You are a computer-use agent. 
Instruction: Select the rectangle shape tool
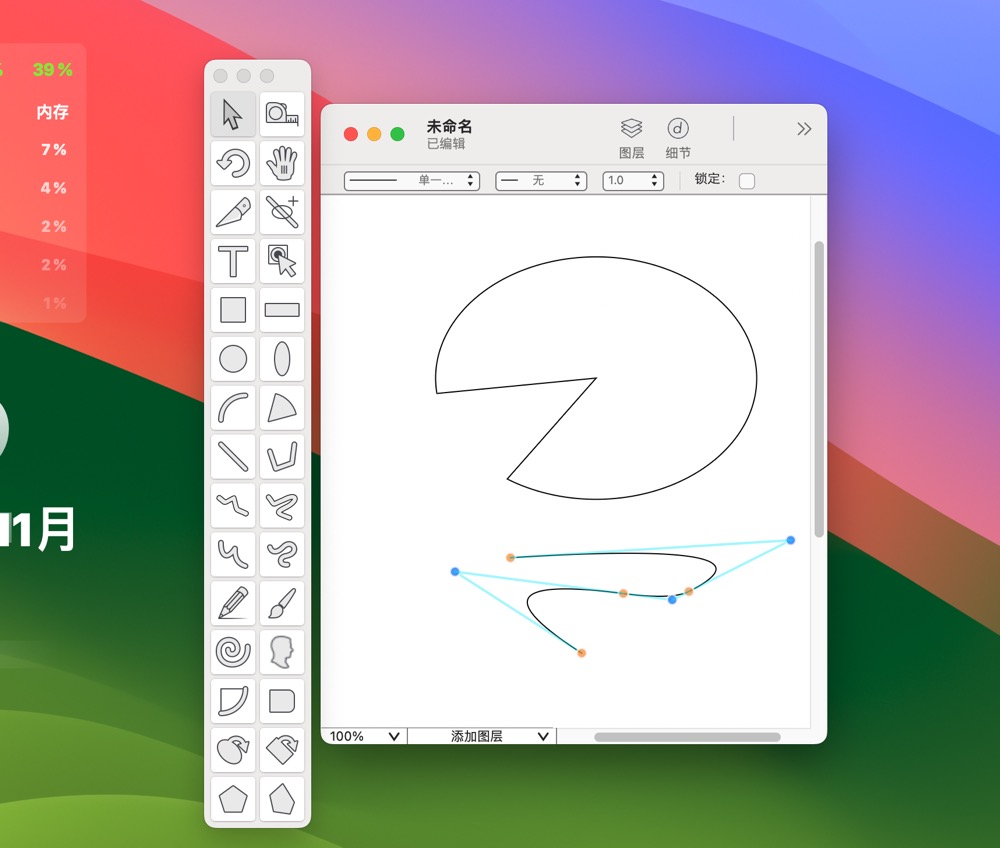point(232,310)
